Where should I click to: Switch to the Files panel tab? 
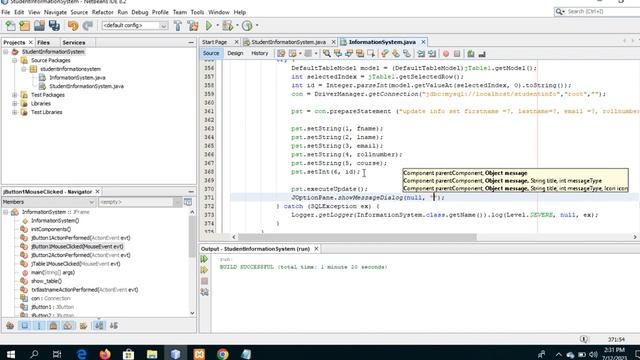click(43, 42)
